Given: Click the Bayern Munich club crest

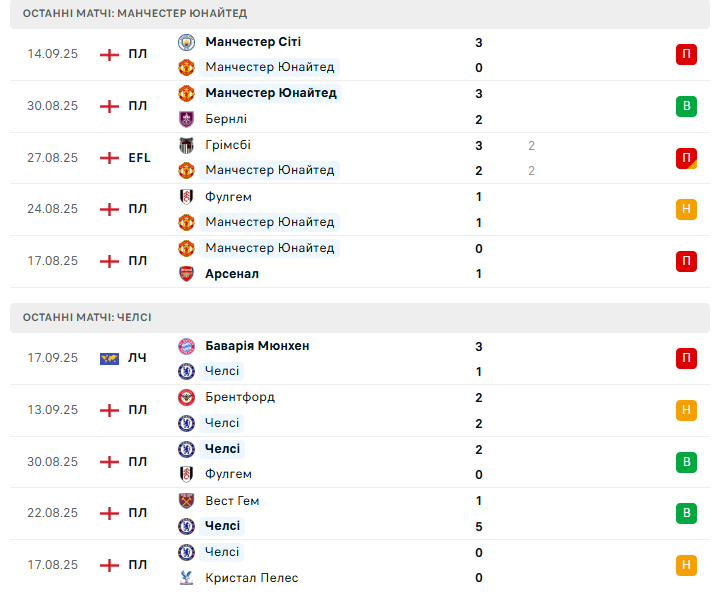Looking at the screenshot, I should (x=186, y=346).
